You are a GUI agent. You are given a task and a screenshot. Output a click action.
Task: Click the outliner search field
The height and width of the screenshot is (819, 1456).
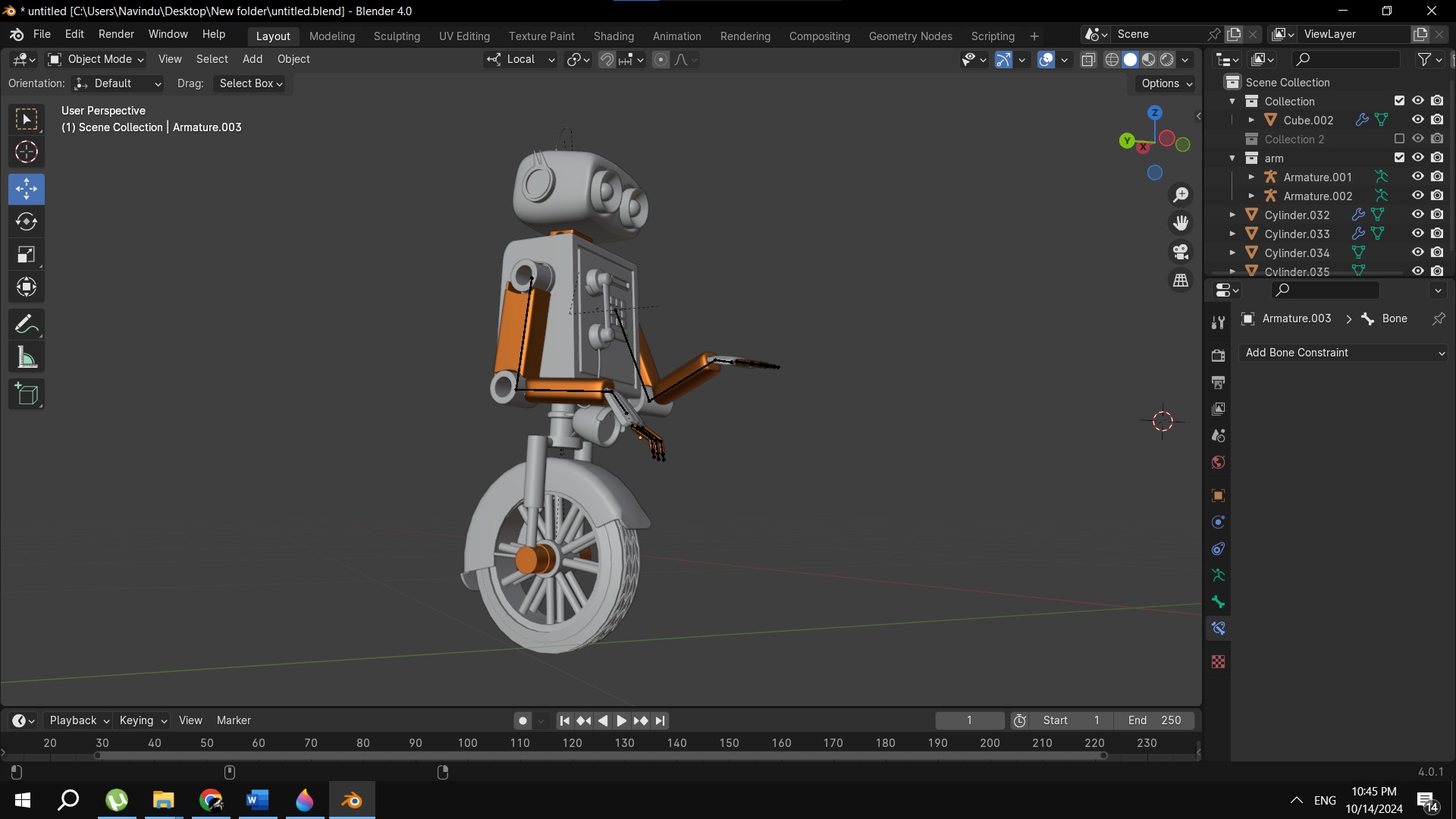click(x=1346, y=59)
